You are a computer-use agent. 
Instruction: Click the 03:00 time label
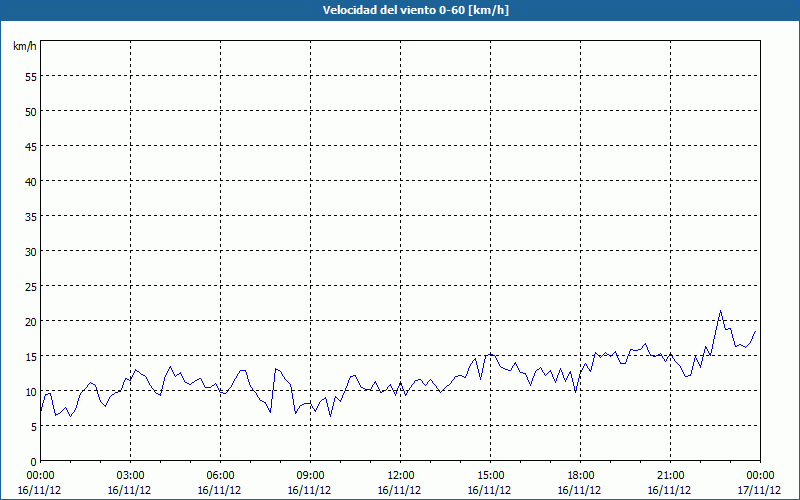131,476
